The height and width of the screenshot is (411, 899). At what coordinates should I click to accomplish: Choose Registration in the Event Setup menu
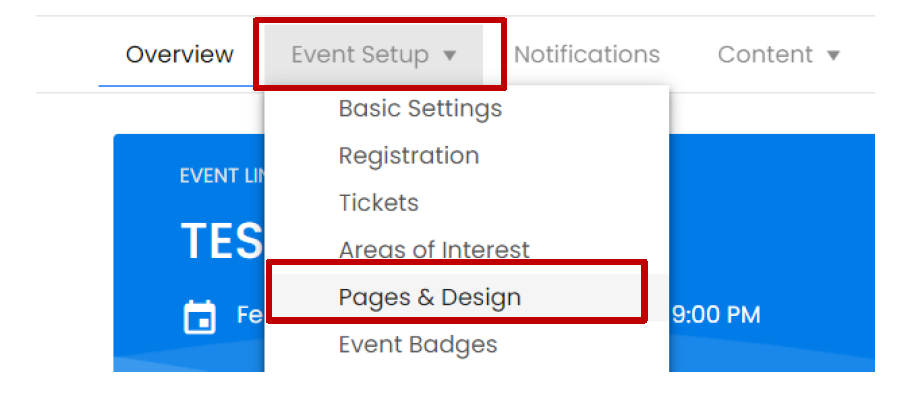[409, 156]
